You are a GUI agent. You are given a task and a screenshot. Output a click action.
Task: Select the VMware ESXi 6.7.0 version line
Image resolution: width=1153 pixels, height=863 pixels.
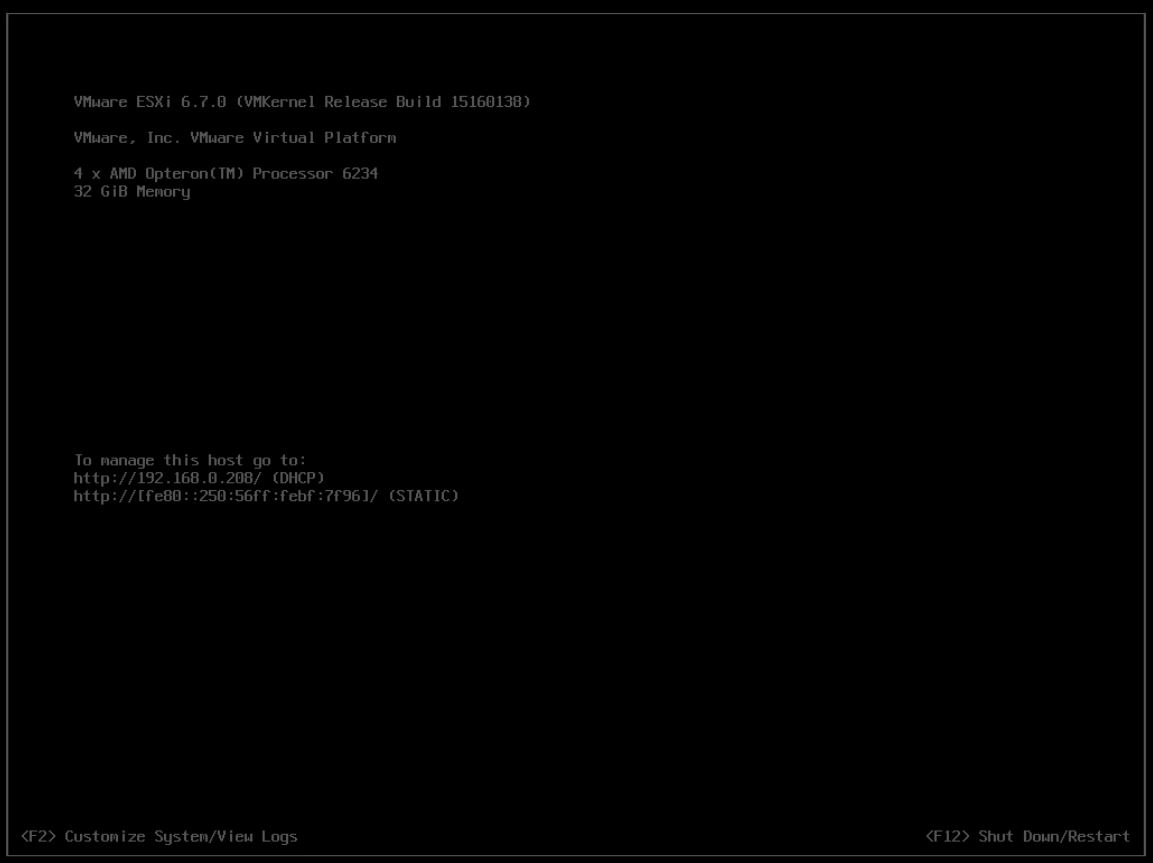302,101
